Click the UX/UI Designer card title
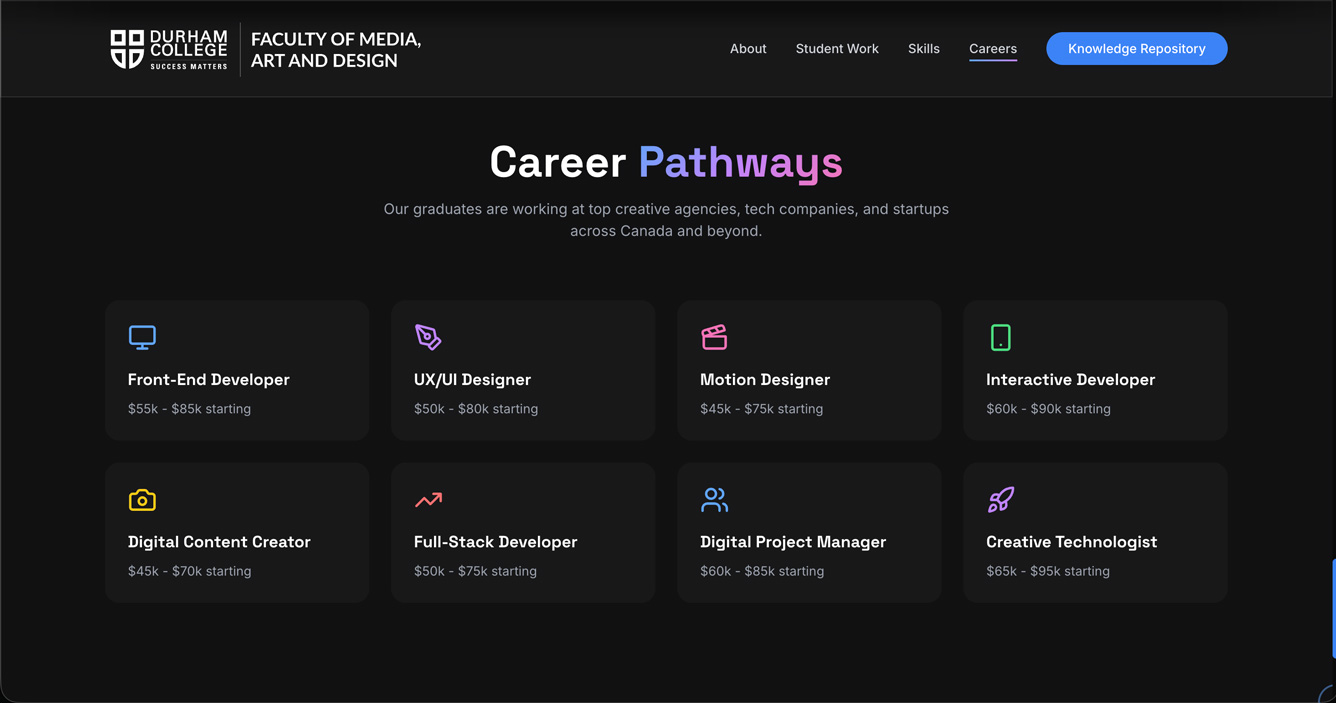The width and height of the screenshot is (1336, 703). point(472,379)
